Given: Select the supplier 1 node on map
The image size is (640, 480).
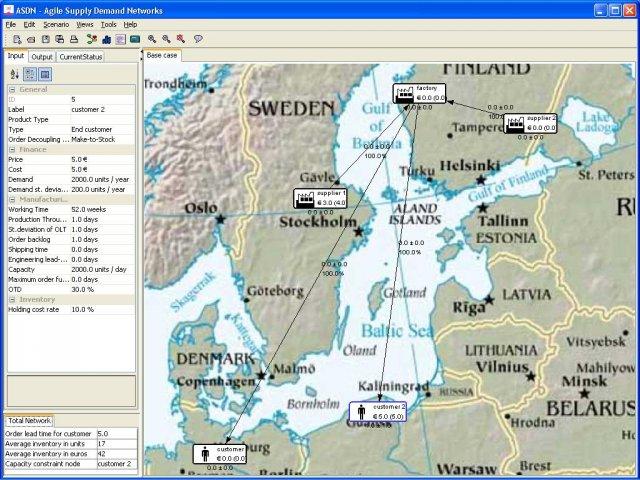Looking at the screenshot, I should click(x=320, y=198).
